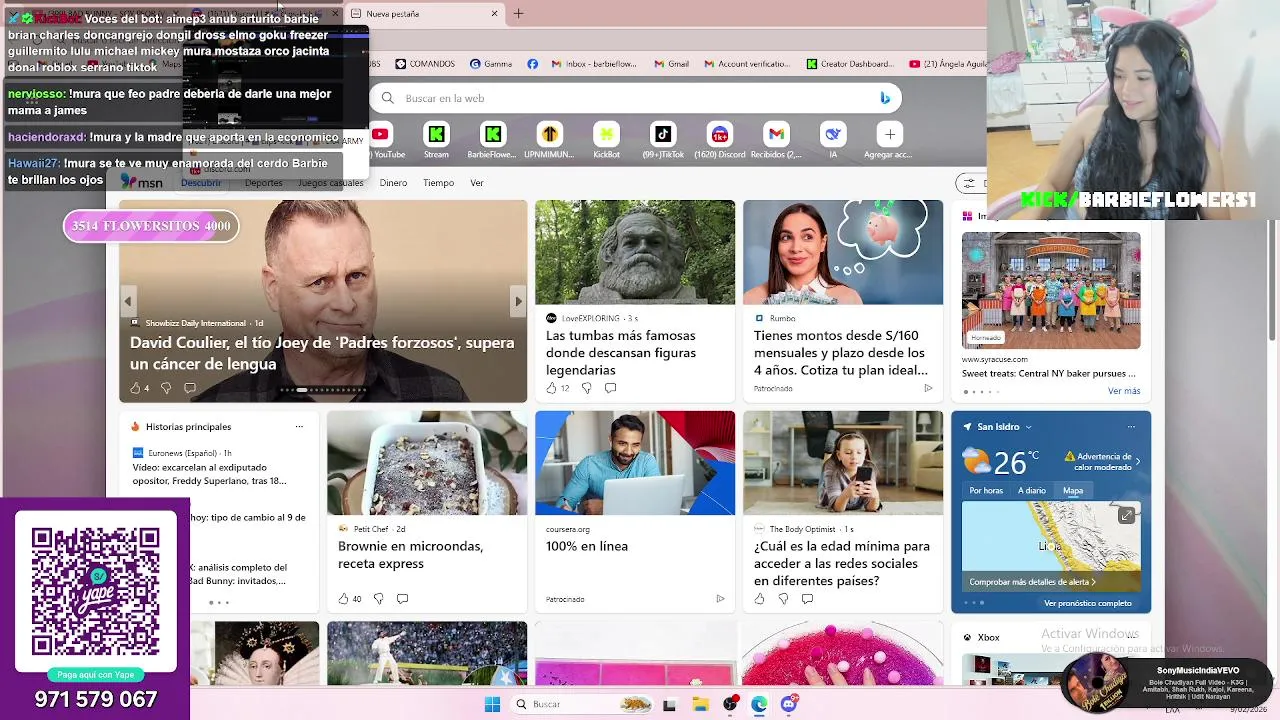
Task: Open Gamma bookmark
Action: pos(490,64)
